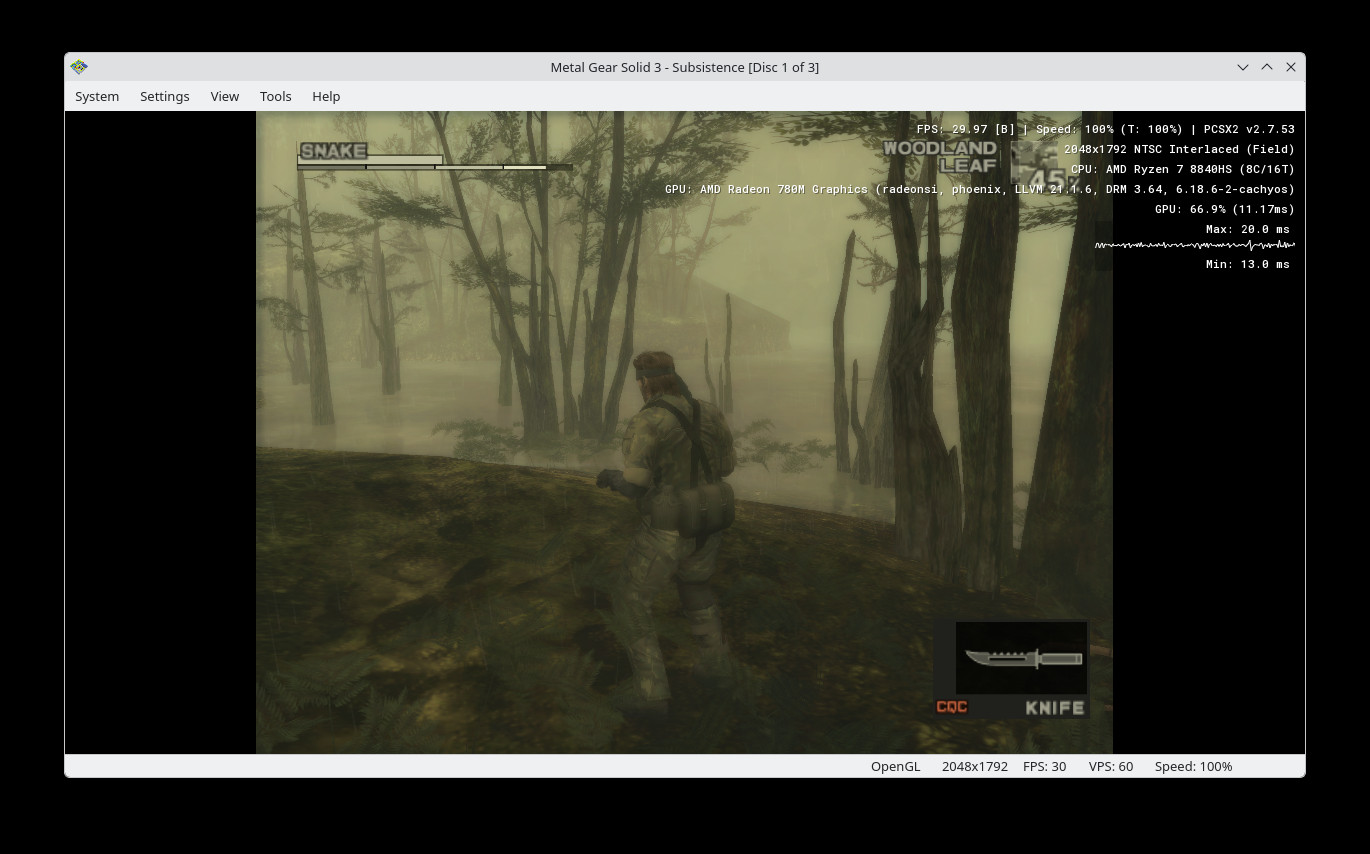Screen dimensions: 1370x854
Task: Click the 'Min: 13.0 ms' overlay text
Action: tap(1248, 264)
